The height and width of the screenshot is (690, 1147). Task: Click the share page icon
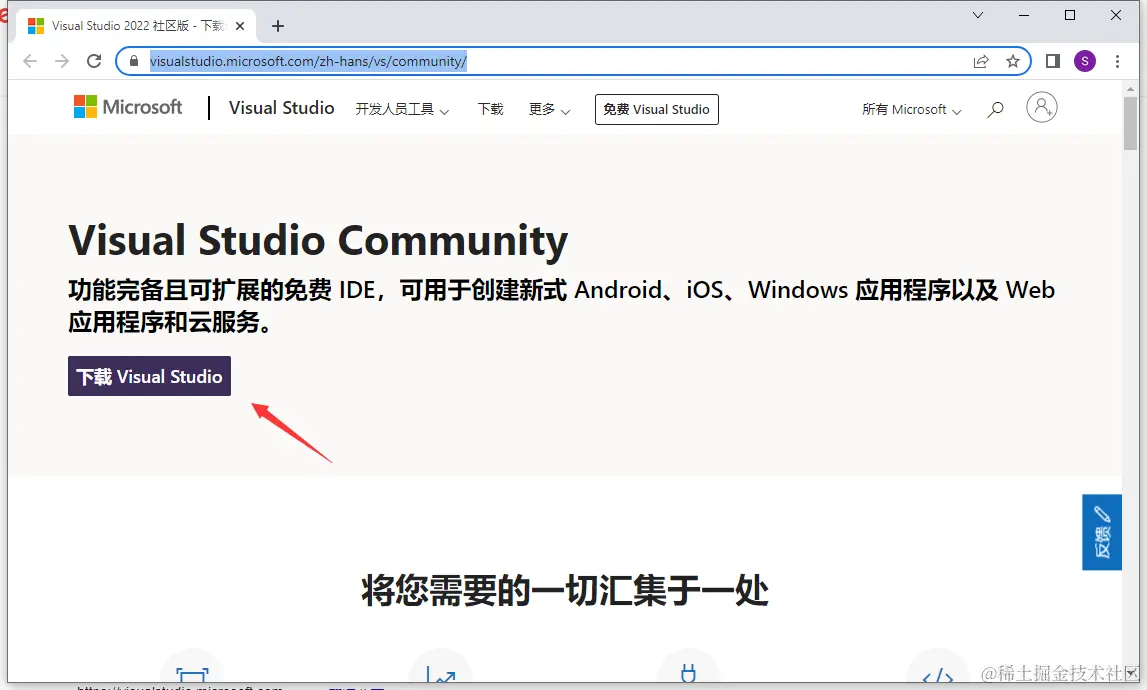[x=981, y=61]
